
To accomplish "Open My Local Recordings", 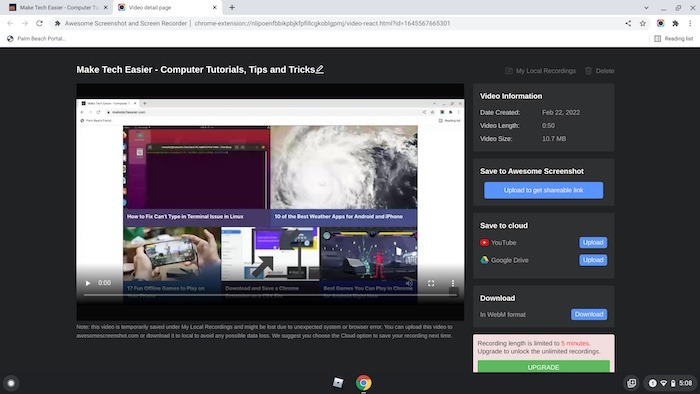I will [x=540, y=71].
